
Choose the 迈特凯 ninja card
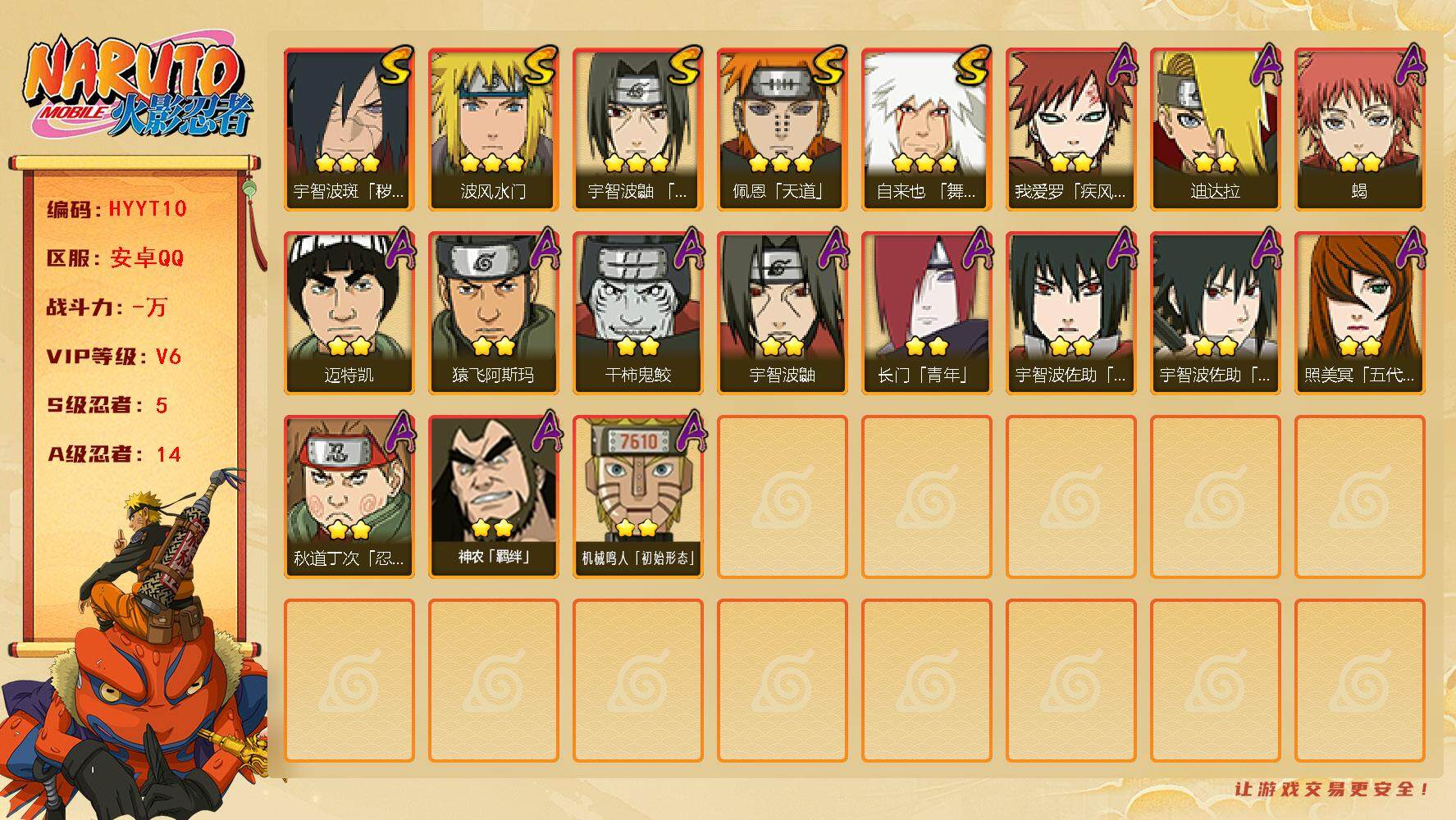tap(349, 312)
